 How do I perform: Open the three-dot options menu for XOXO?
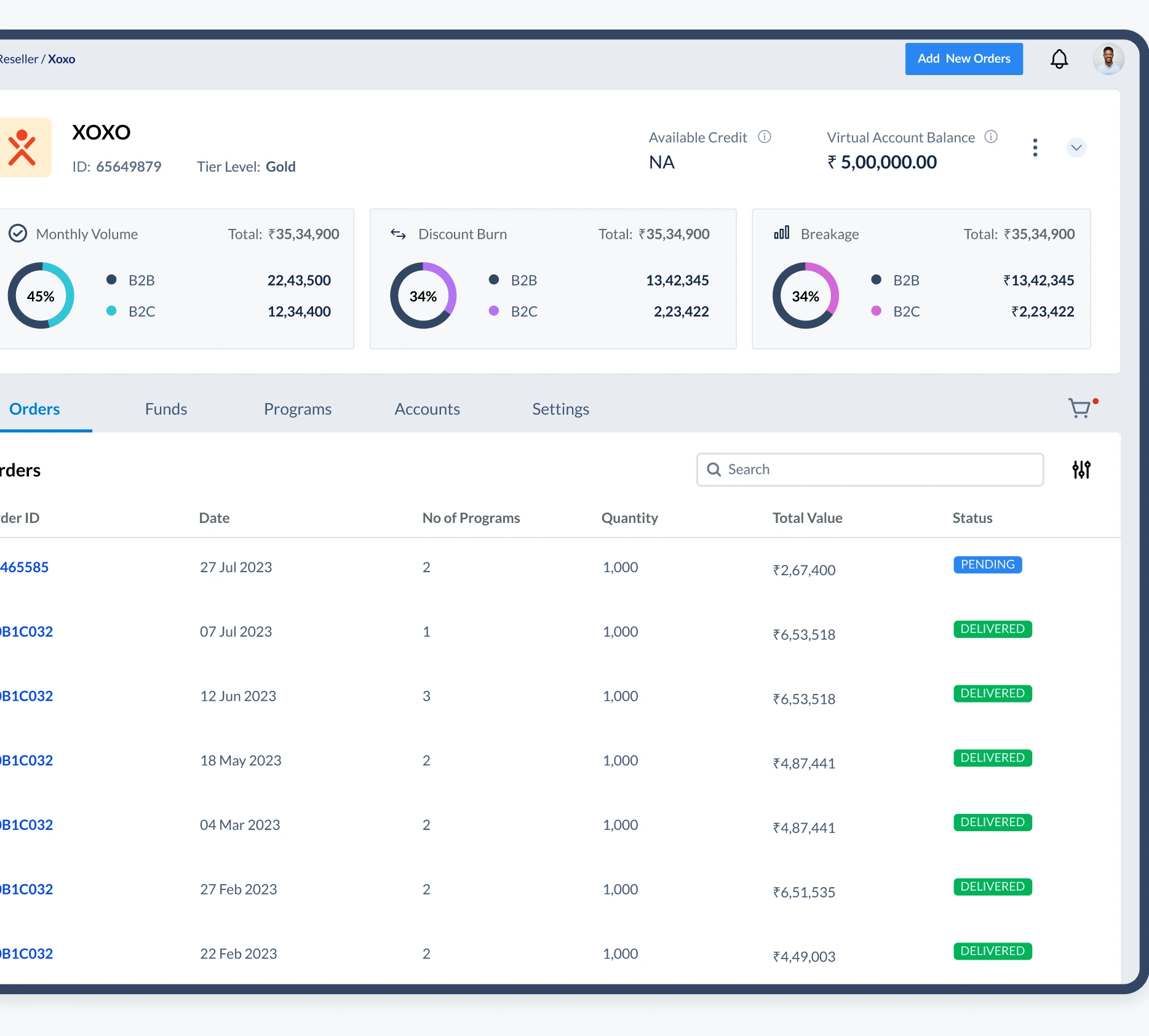click(1035, 148)
